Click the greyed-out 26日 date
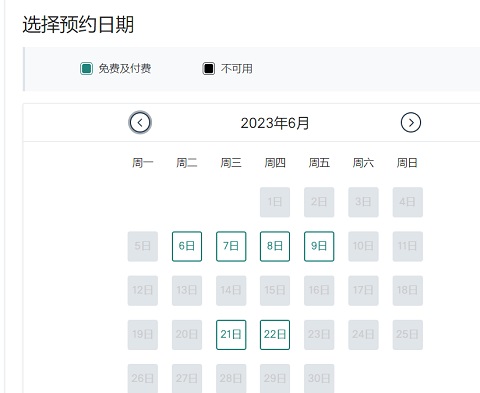Image resolution: width=480 pixels, height=393 pixels. (143, 378)
